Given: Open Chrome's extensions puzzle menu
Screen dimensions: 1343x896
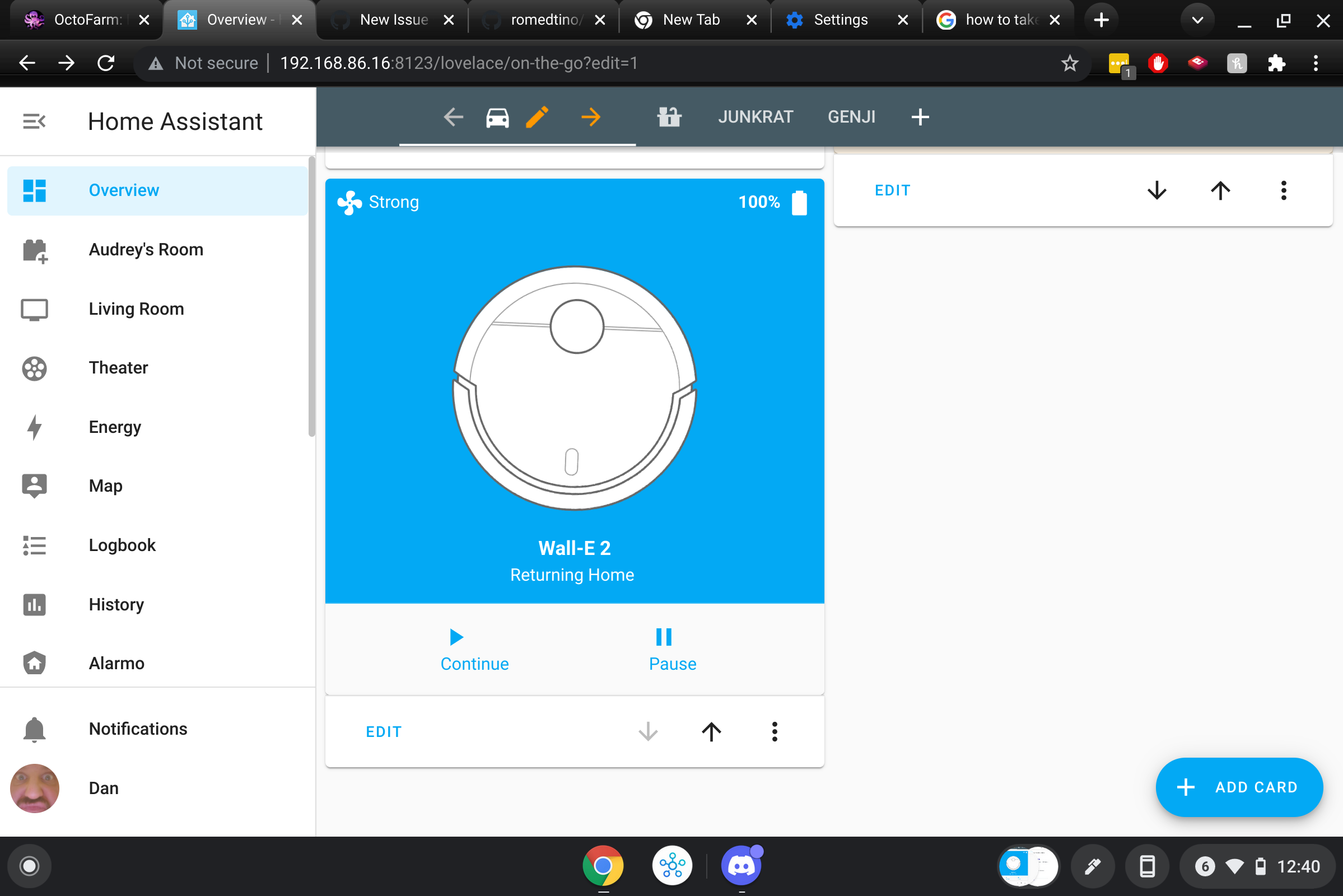Looking at the screenshot, I should tap(1277, 63).
